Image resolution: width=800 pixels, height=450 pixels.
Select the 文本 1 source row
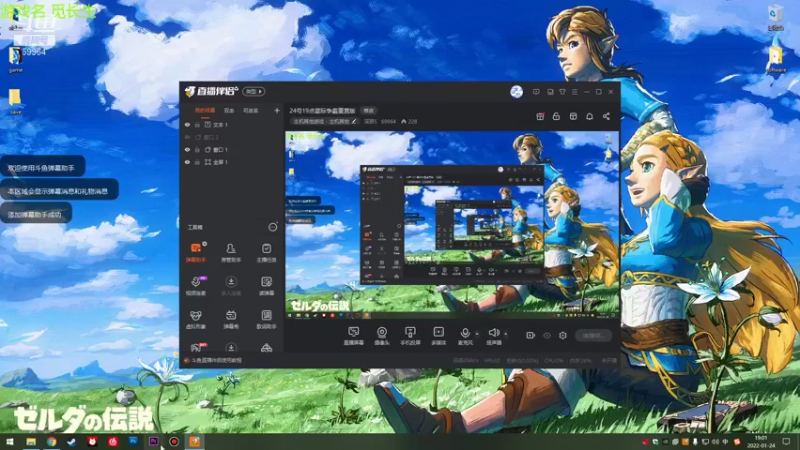pyautogui.click(x=233, y=124)
